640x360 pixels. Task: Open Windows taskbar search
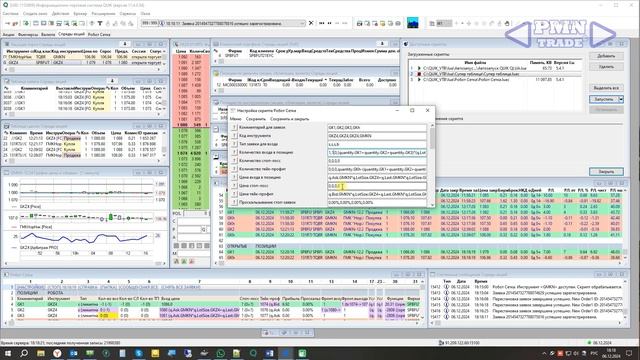24,353
